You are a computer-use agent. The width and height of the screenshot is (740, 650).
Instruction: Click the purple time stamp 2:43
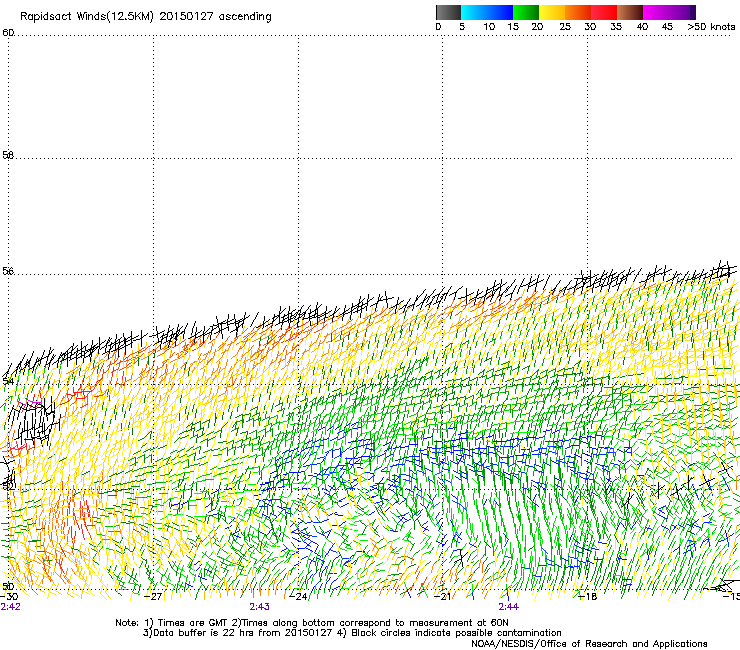[260, 607]
